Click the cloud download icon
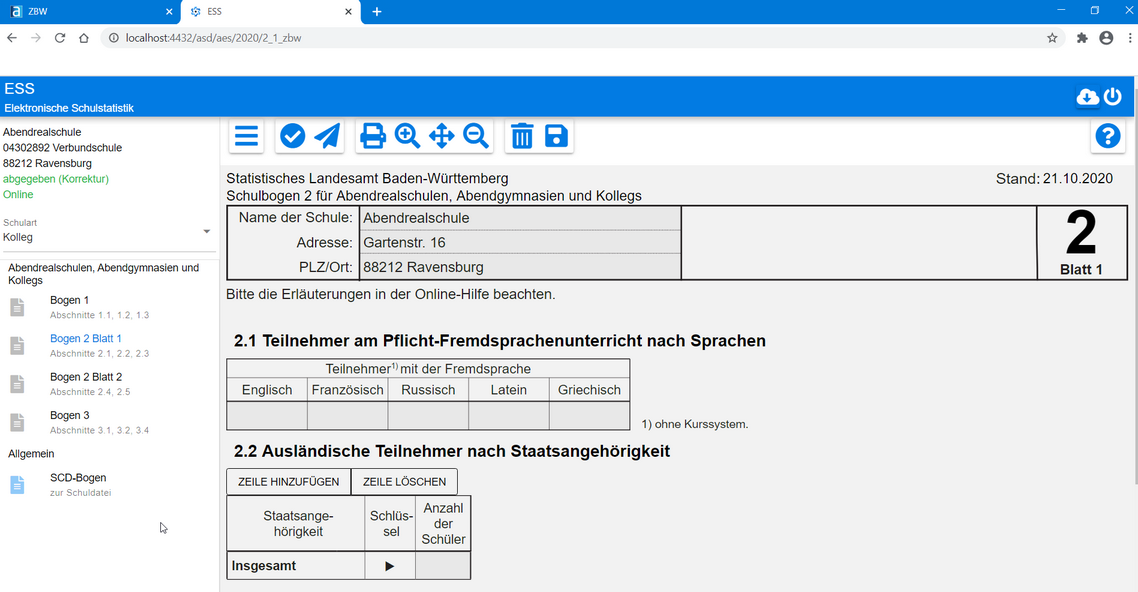 coord(1087,97)
